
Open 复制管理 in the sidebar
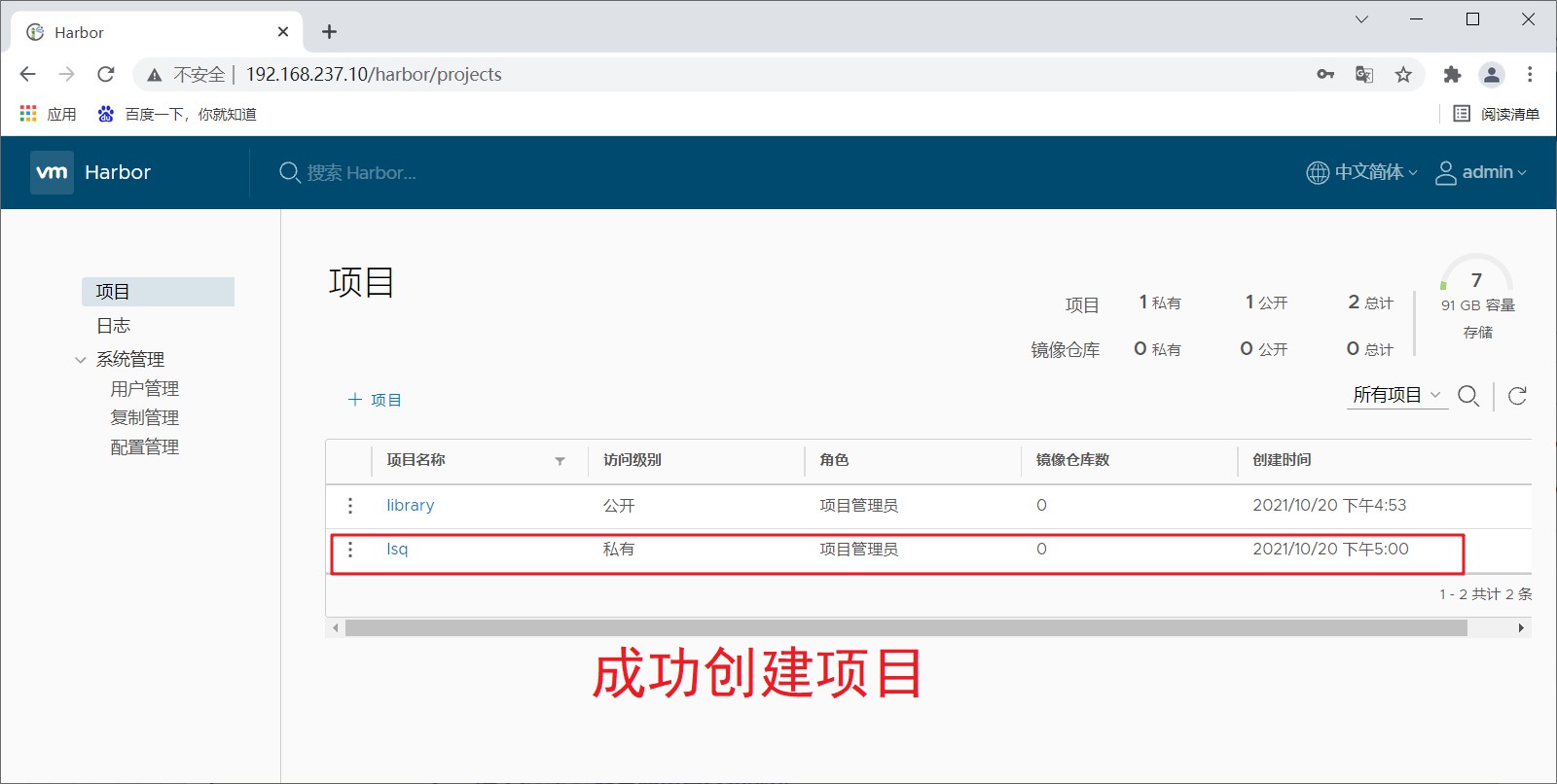(145, 418)
